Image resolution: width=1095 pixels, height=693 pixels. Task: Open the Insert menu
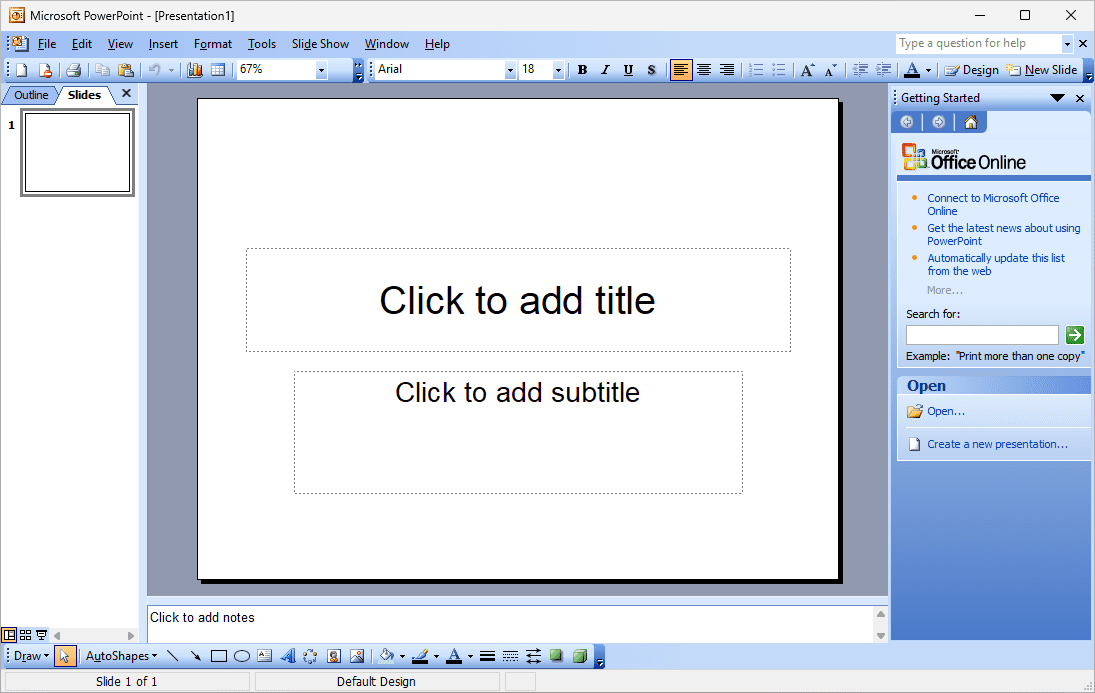163,44
